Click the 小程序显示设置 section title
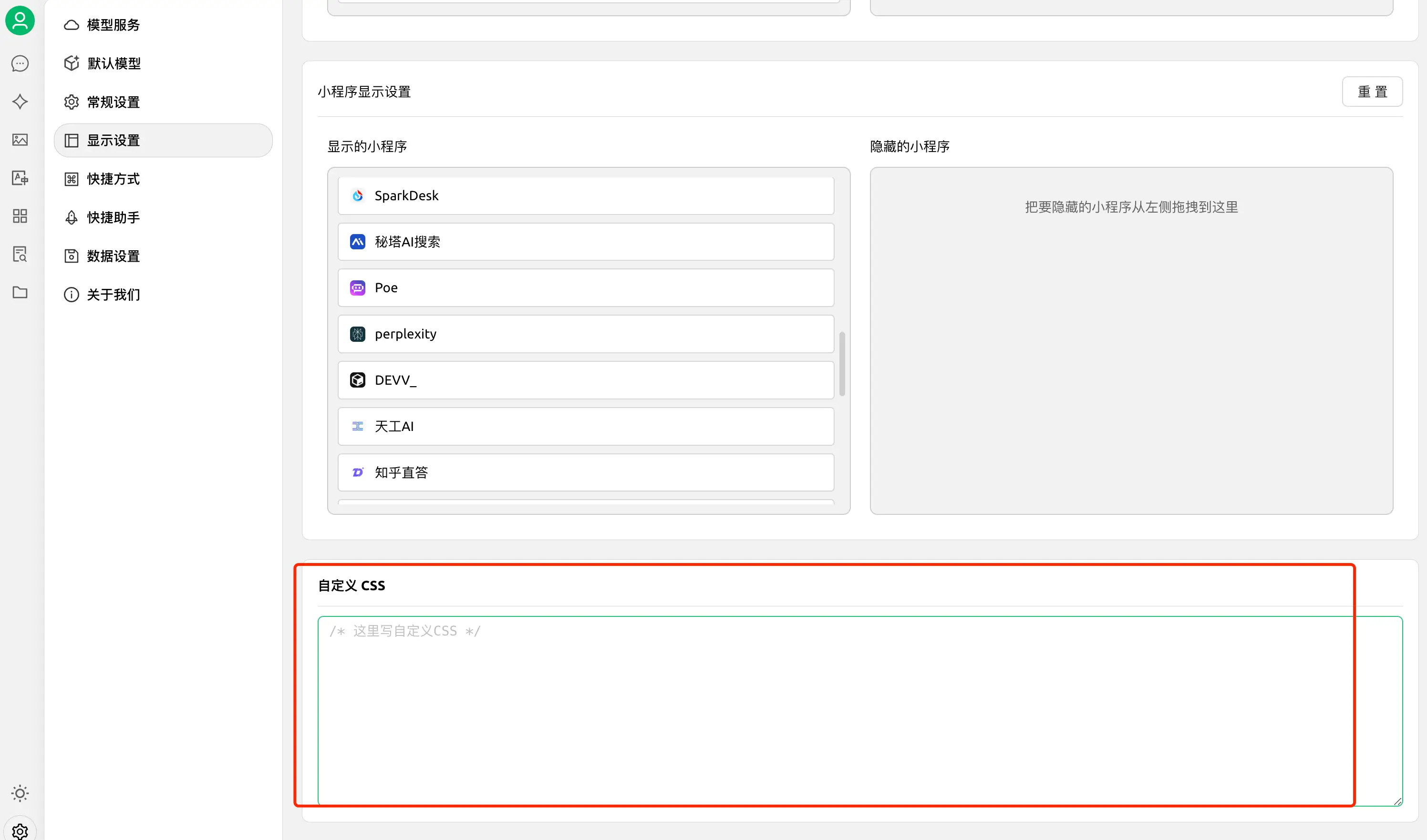The width and height of the screenshot is (1427, 840). tap(364, 92)
